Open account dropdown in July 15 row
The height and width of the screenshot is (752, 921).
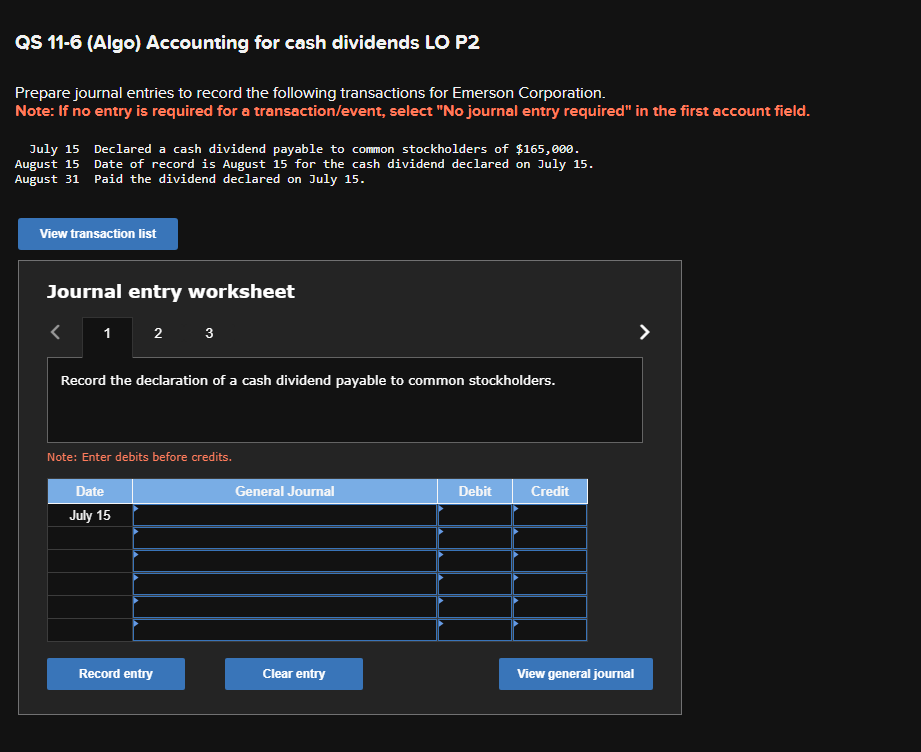point(285,515)
